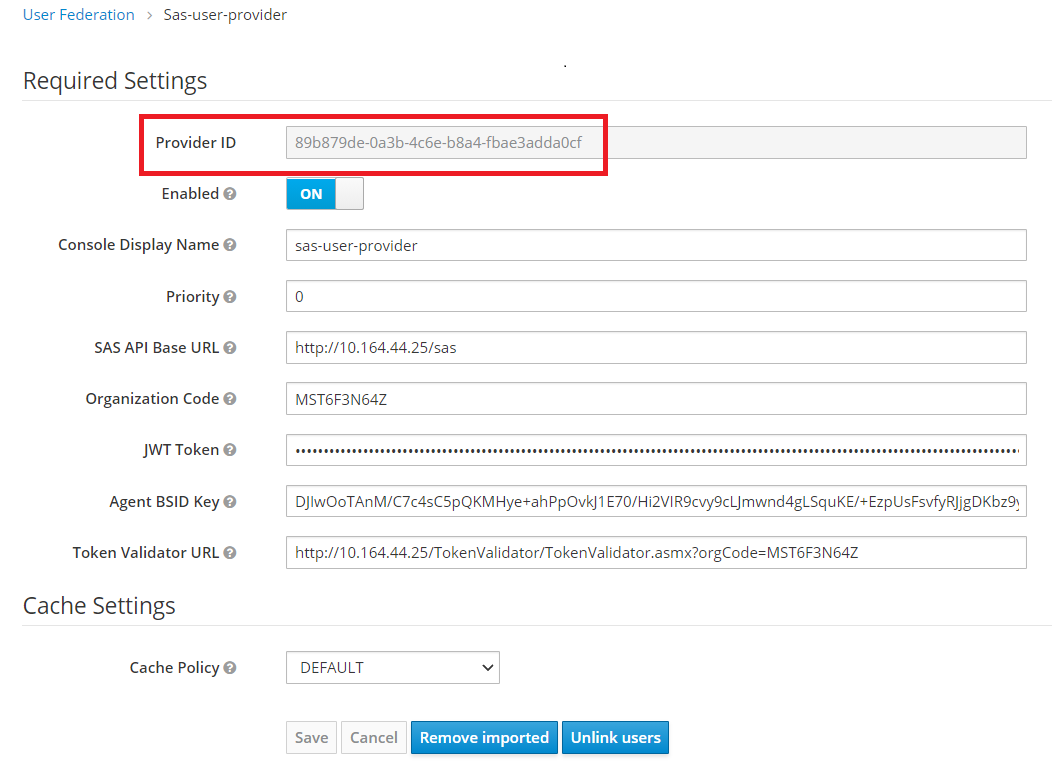Click help icon next to Enabled
This screenshot has height=766, width=1052.
(230, 194)
